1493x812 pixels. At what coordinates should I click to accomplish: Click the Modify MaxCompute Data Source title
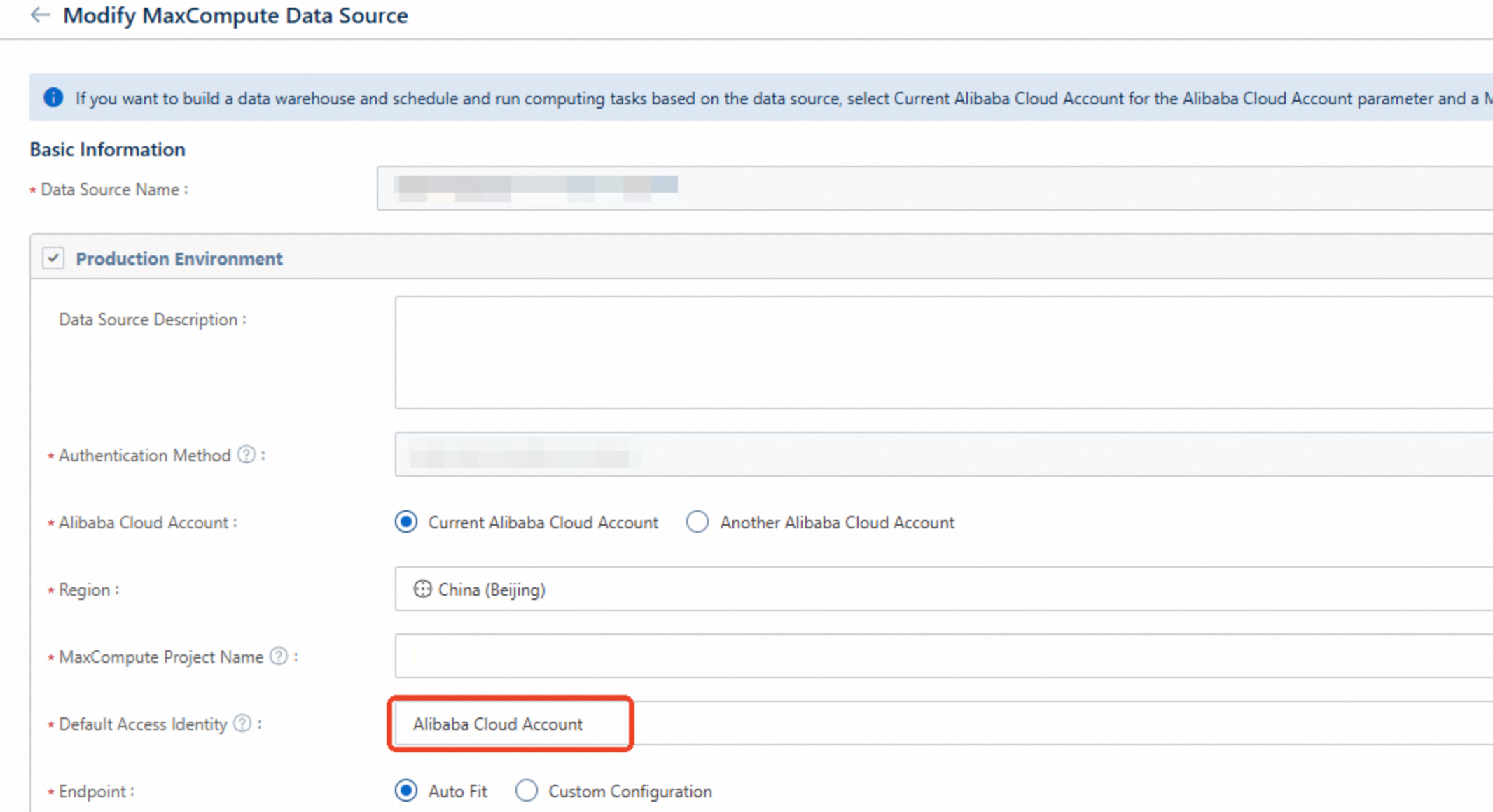coord(235,15)
